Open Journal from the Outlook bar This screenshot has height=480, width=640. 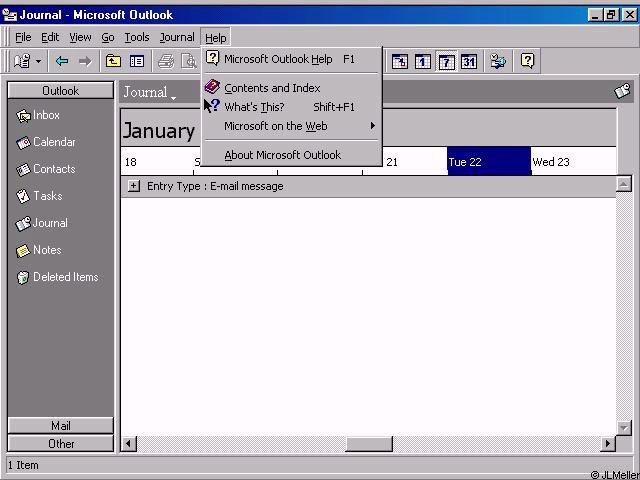[42, 223]
